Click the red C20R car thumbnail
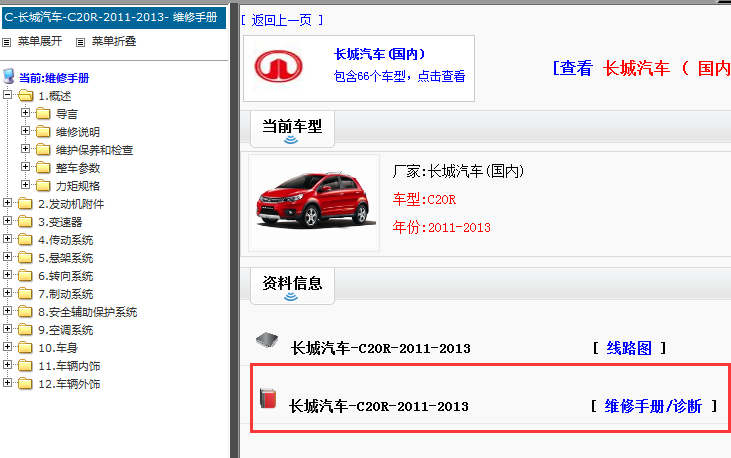This screenshot has width=731, height=458. click(315, 203)
